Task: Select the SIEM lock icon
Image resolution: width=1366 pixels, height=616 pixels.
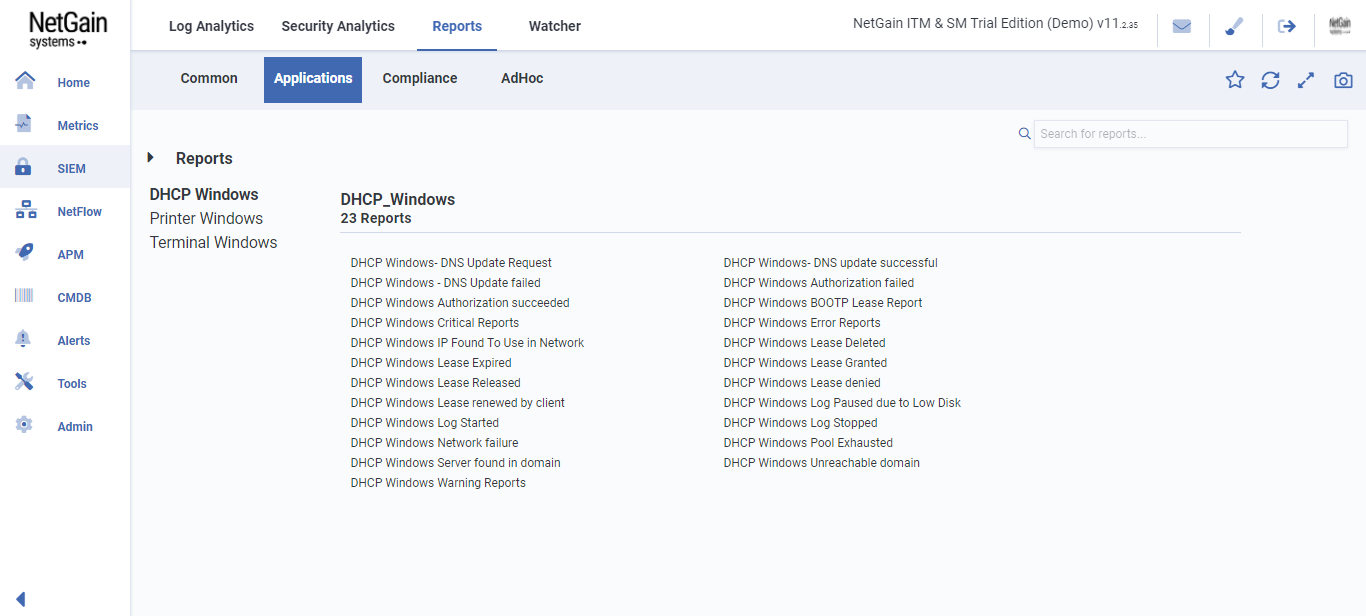Action: pos(24,167)
